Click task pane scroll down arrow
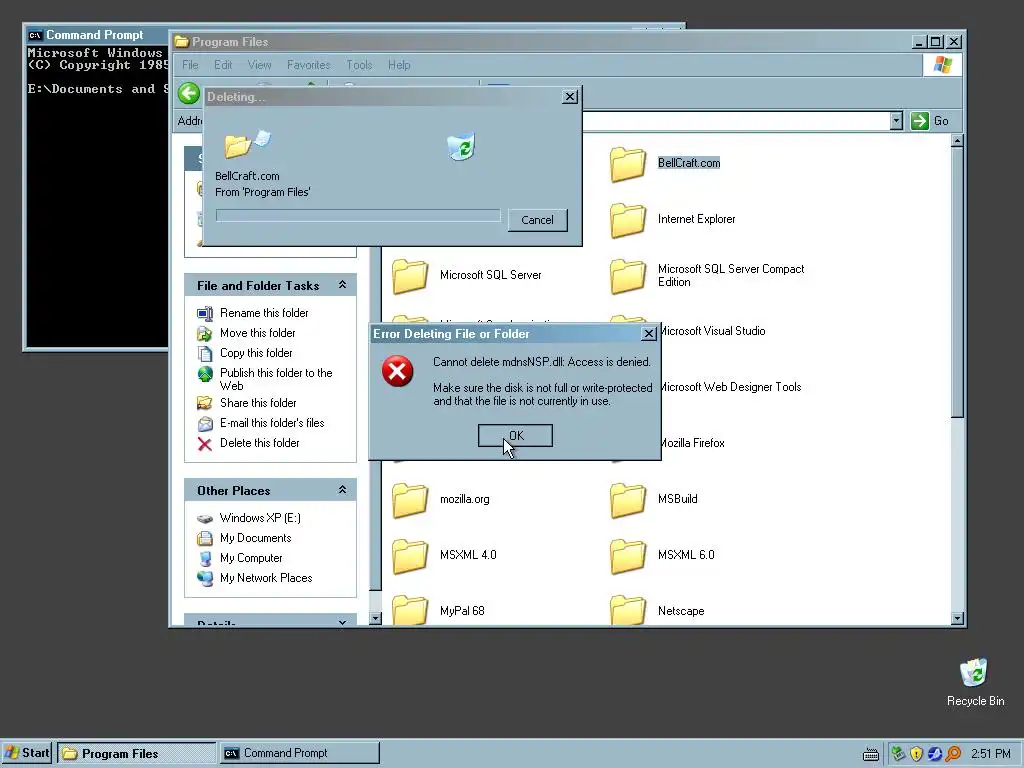This screenshot has height=768, width=1024. (x=375, y=618)
